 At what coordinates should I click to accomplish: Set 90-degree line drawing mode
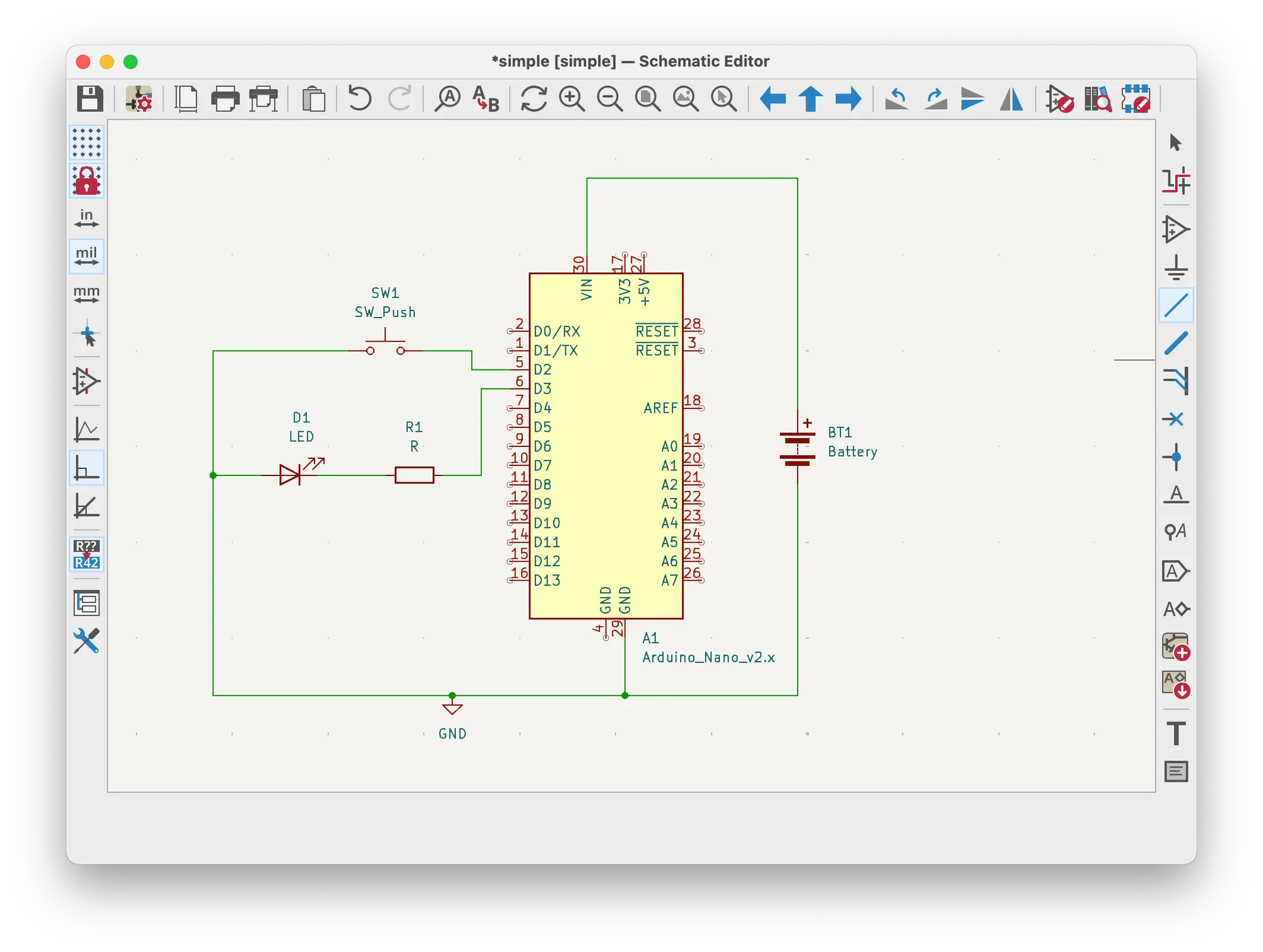(x=87, y=468)
